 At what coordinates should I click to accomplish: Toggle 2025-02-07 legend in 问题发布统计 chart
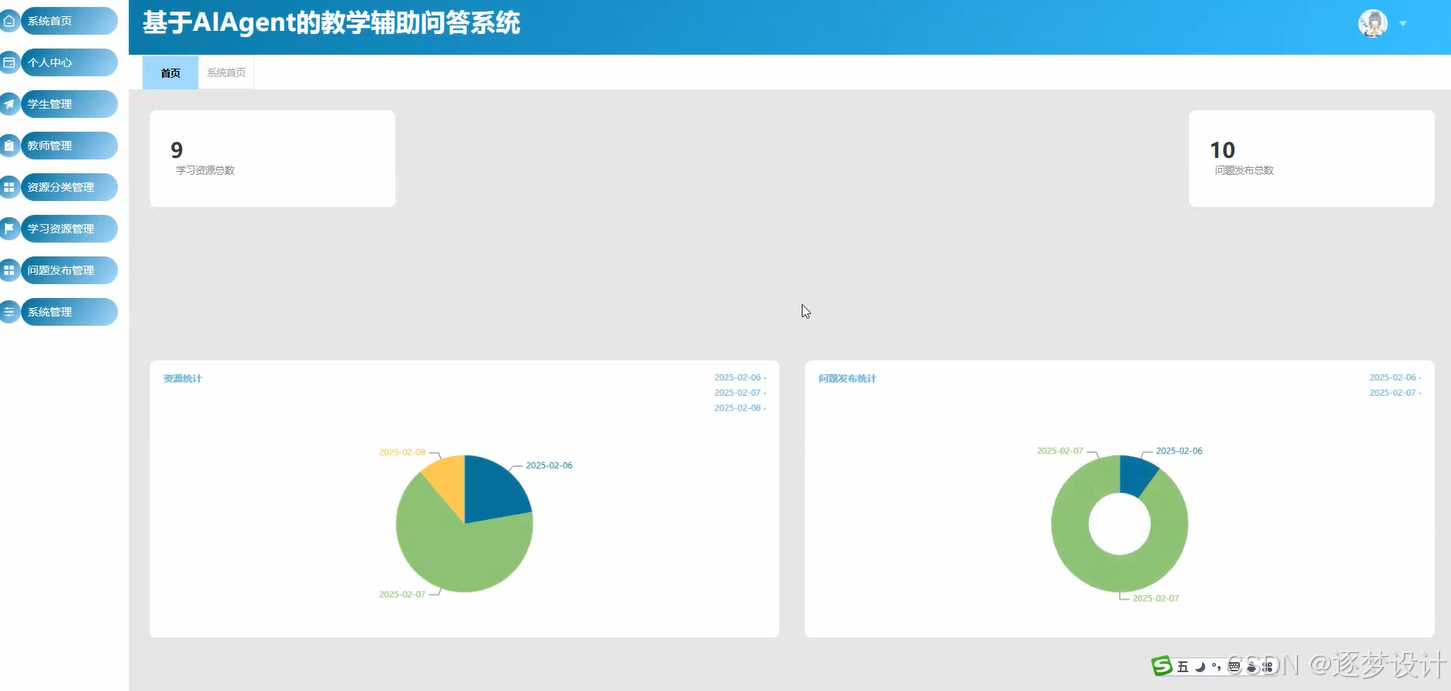(1395, 393)
